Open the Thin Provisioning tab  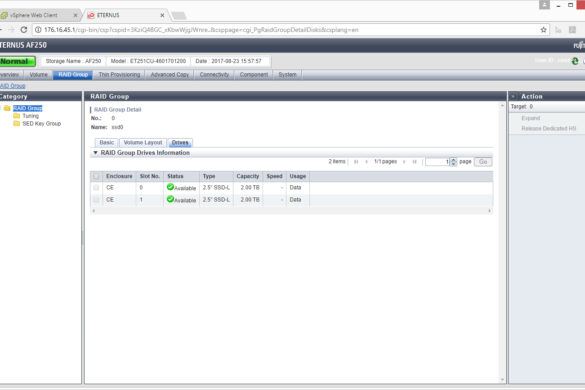pos(119,75)
